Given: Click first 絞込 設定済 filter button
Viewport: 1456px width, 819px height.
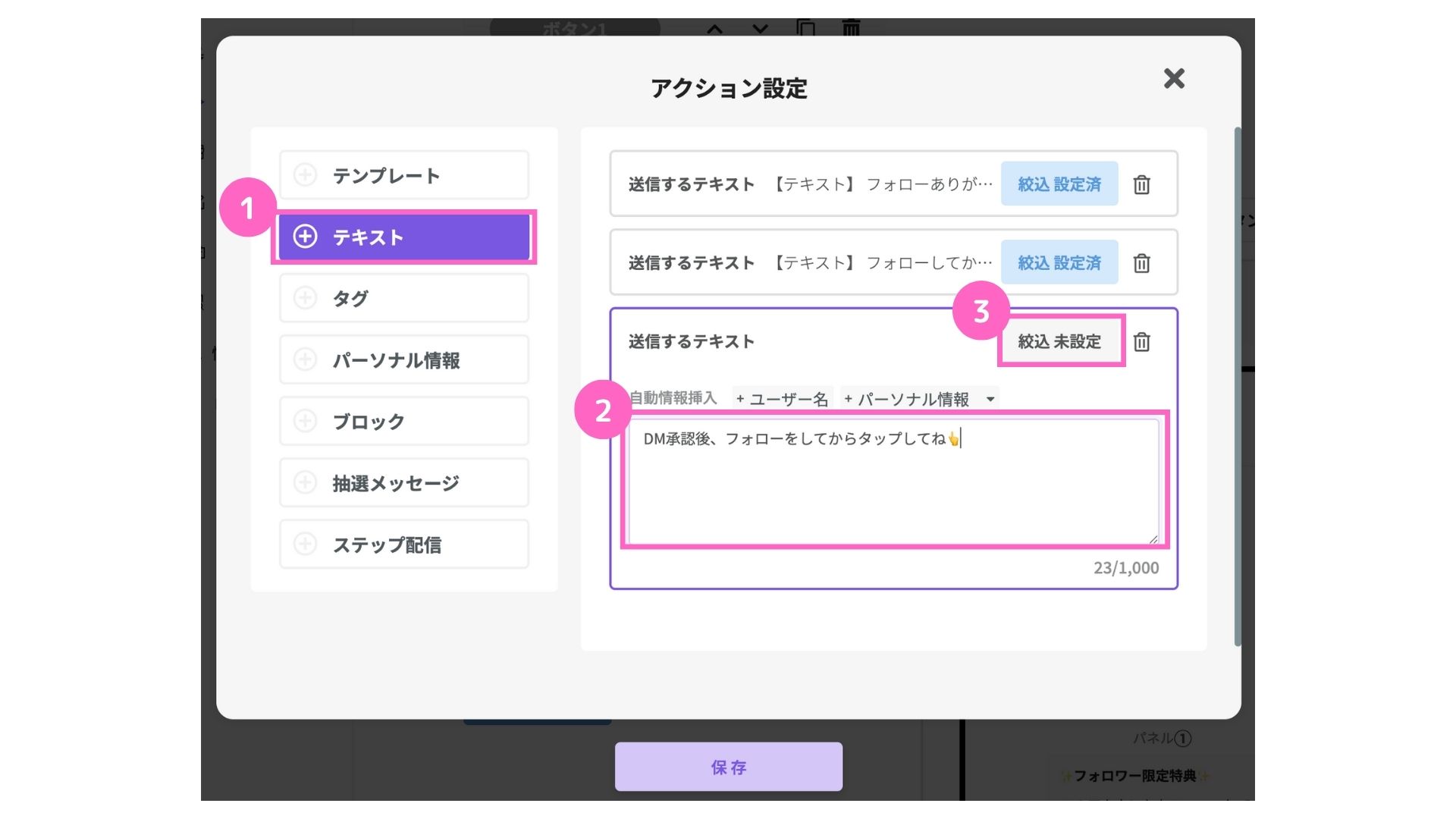Looking at the screenshot, I should [x=1059, y=184].
